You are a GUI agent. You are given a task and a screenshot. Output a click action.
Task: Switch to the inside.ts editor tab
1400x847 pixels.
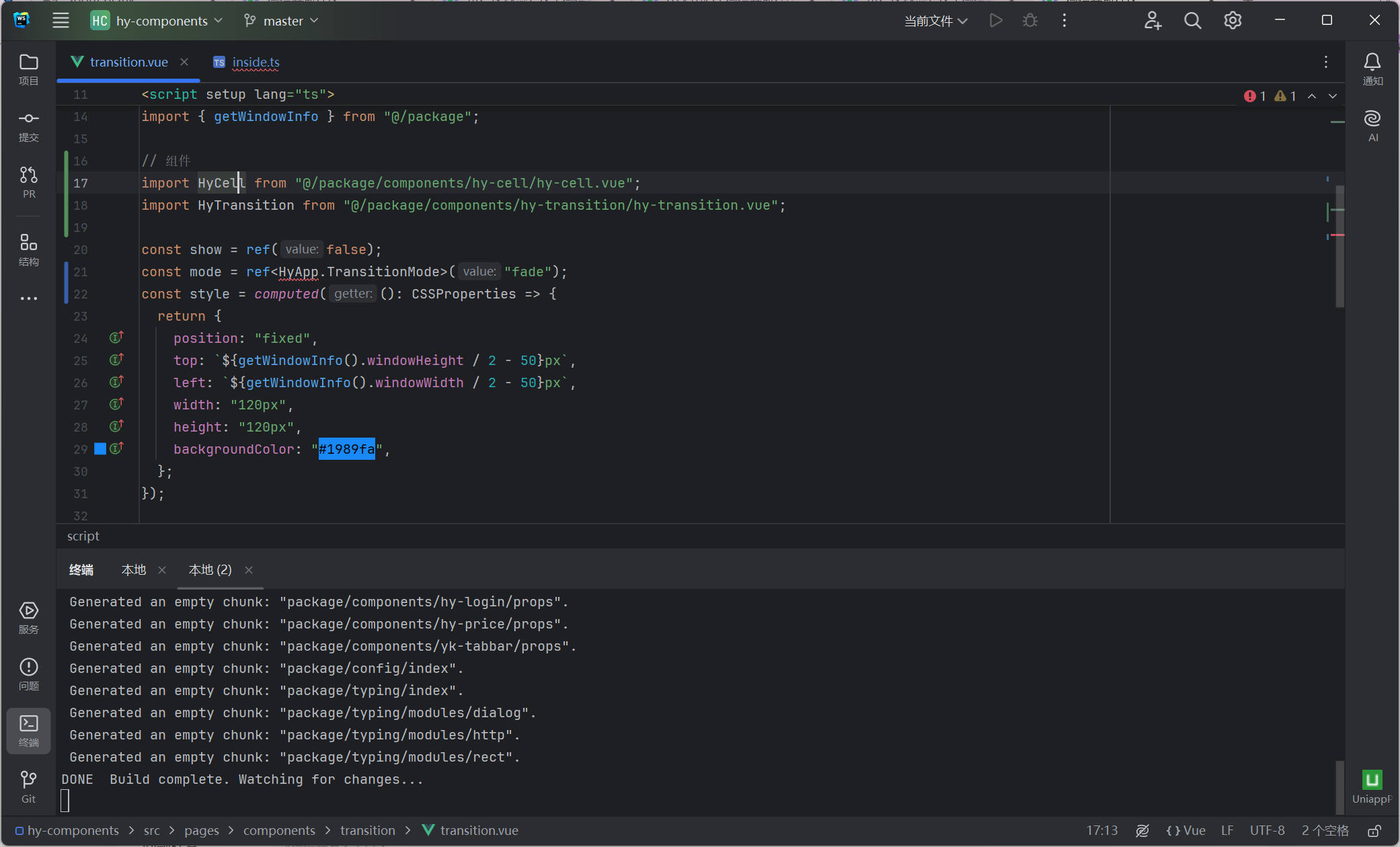(256, 62)
